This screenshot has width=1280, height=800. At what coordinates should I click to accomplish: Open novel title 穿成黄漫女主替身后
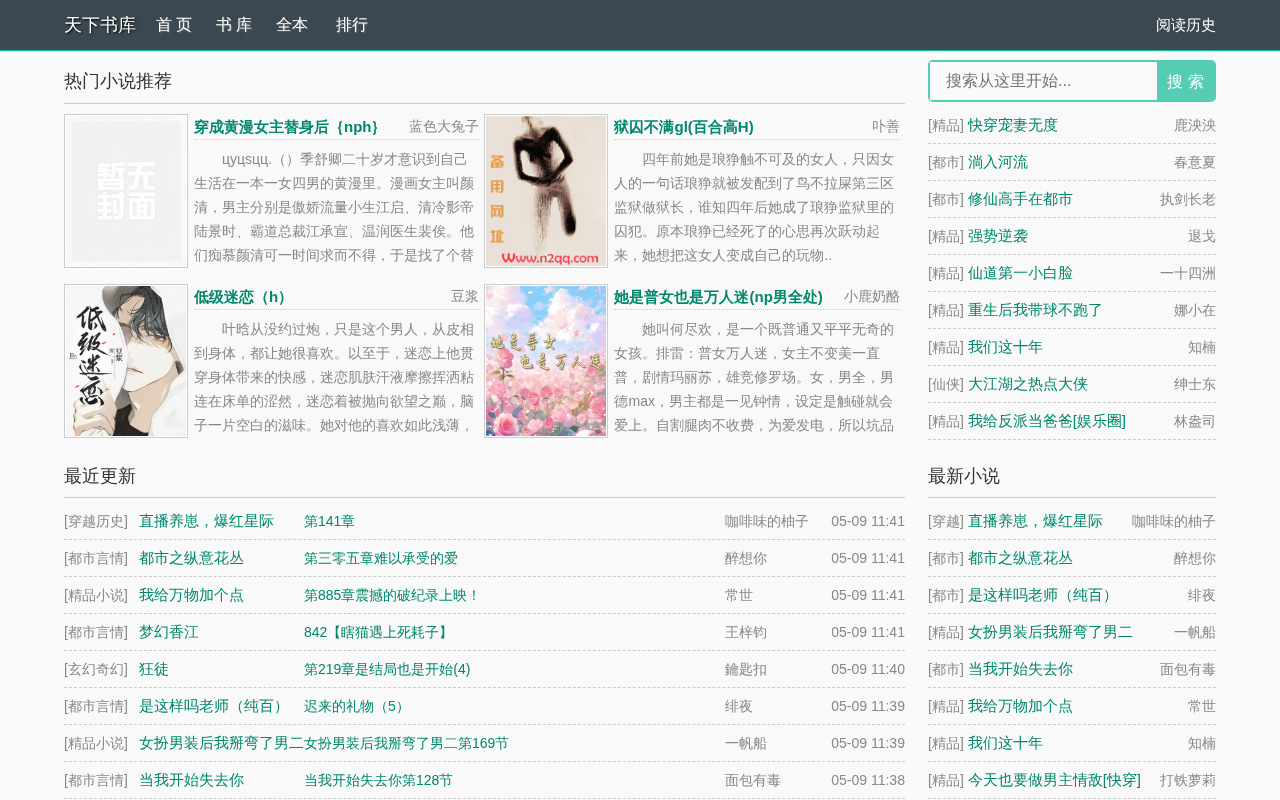click(286, 127)
